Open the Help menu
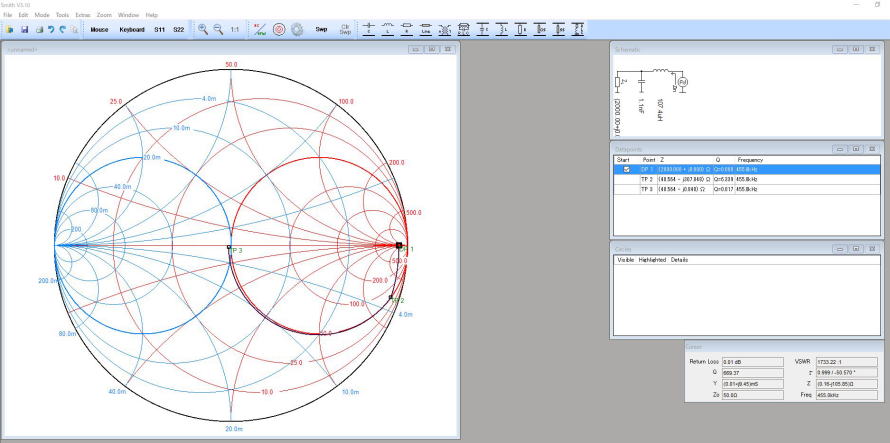 (x=152, y=14)
